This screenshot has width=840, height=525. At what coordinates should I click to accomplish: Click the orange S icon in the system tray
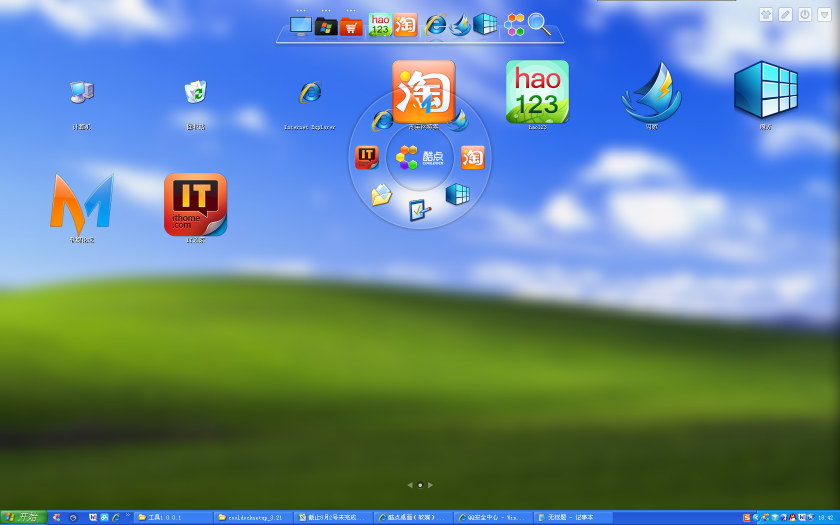pos(746,518)
